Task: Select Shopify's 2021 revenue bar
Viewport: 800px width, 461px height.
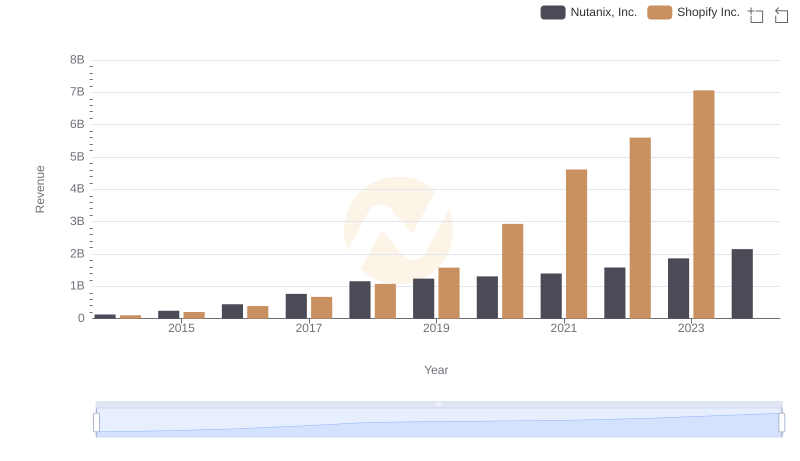Action: click(577, 244)
